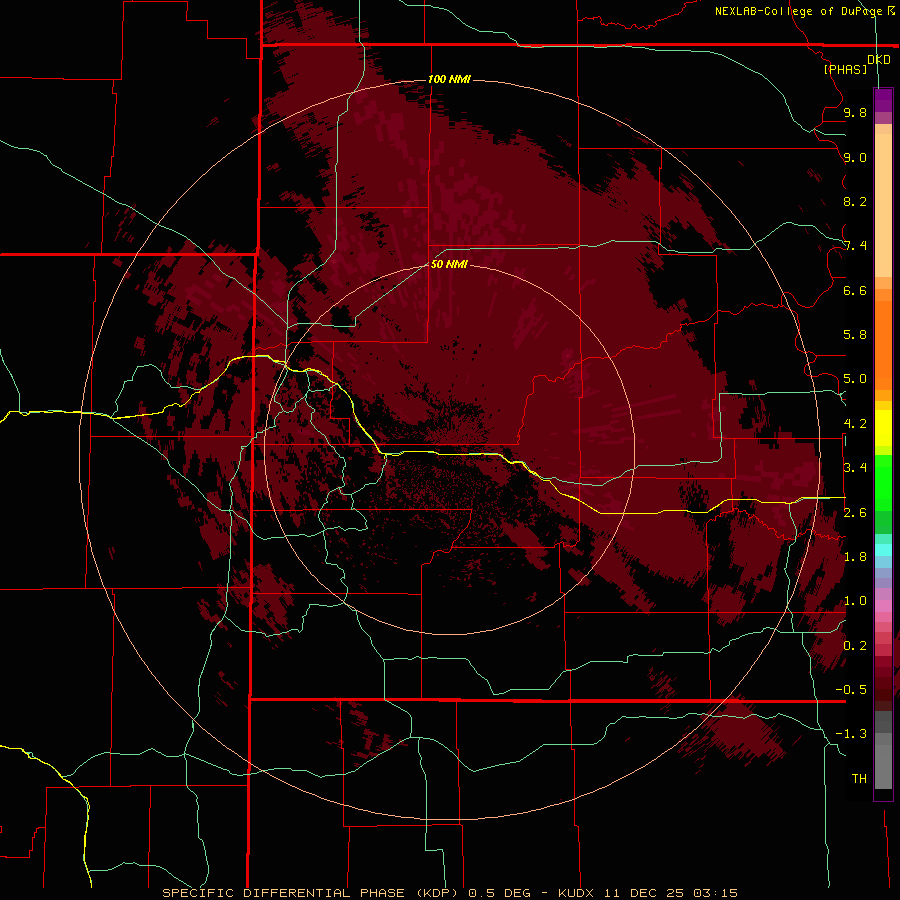900x900 pixels.
Task: Click the 100 NMI range ring label
Action: coord(449,79)
